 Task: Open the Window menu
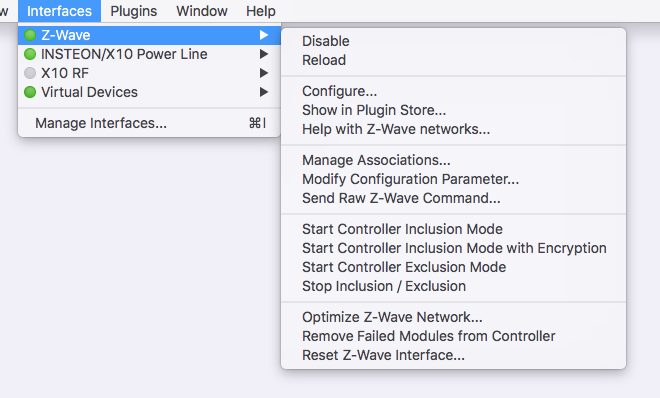coord(202,11)
